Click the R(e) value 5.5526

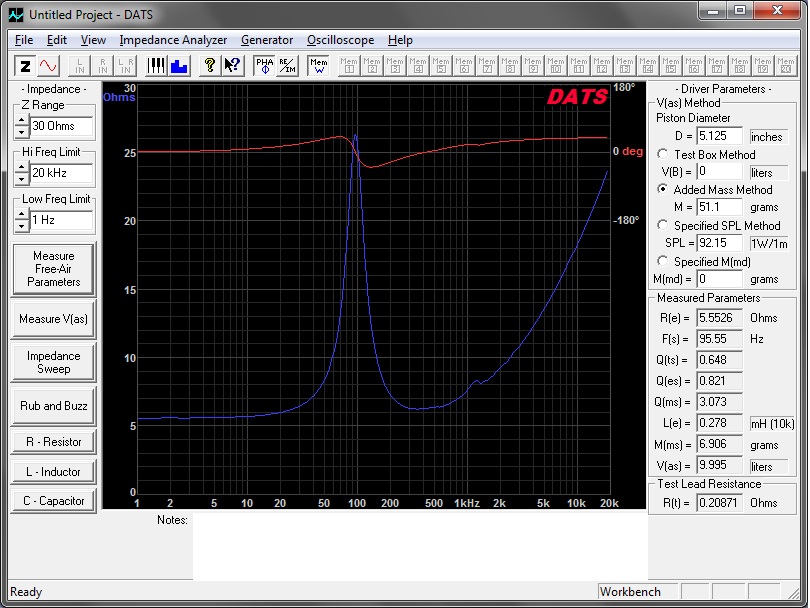[x=719, y=318]
